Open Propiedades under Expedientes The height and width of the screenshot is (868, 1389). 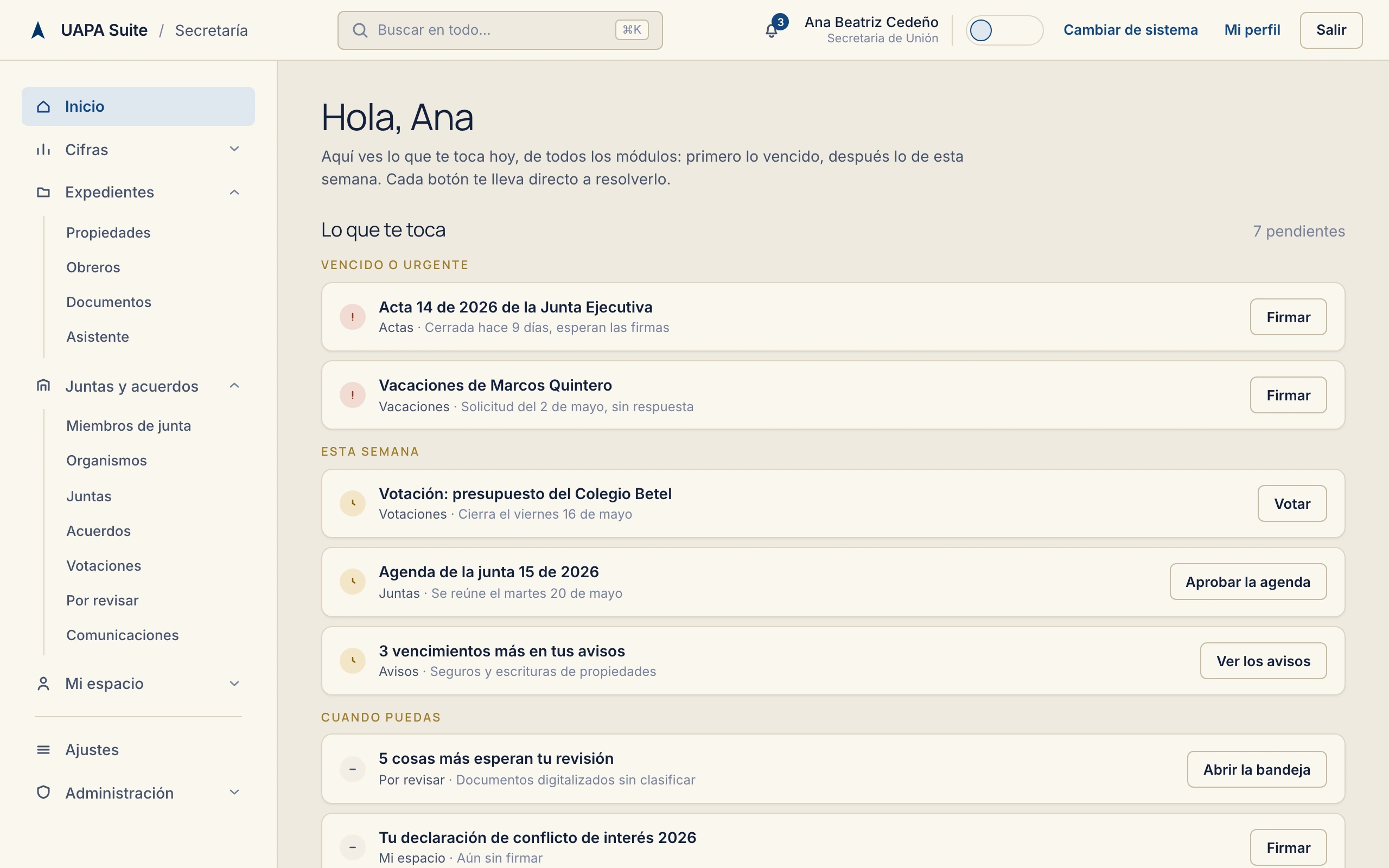pos(109,233)
